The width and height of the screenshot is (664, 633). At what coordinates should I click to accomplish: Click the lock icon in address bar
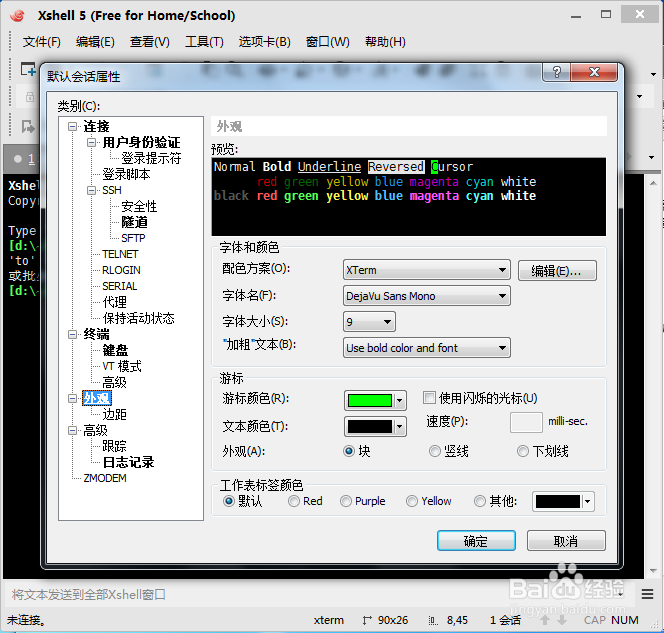(x=30, y=97)
